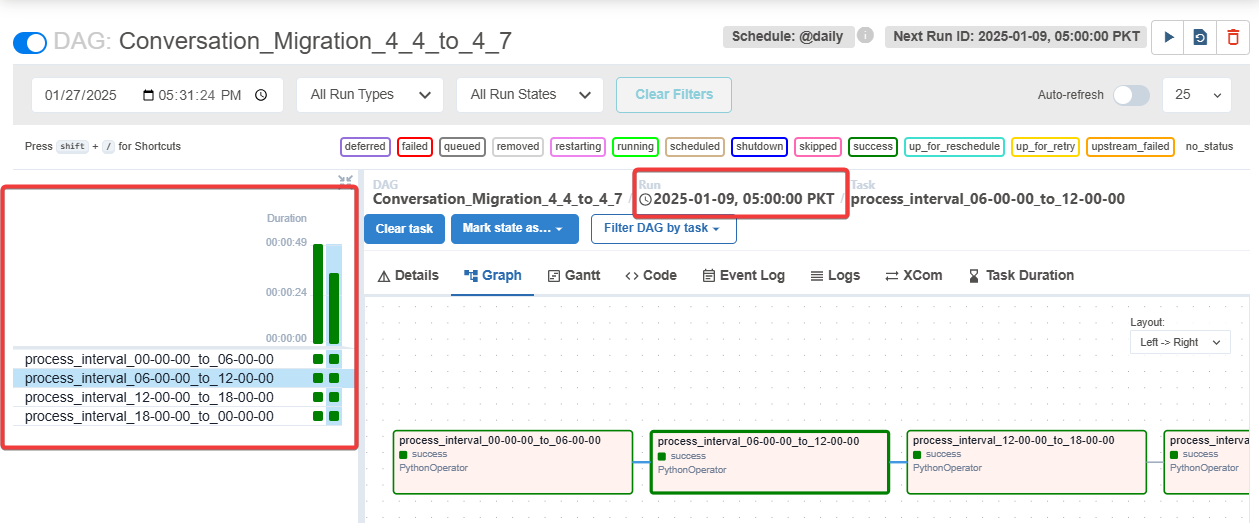1259x523 pixels.
Task: Open the All Run Types dropdown
Action: (370, 95)
